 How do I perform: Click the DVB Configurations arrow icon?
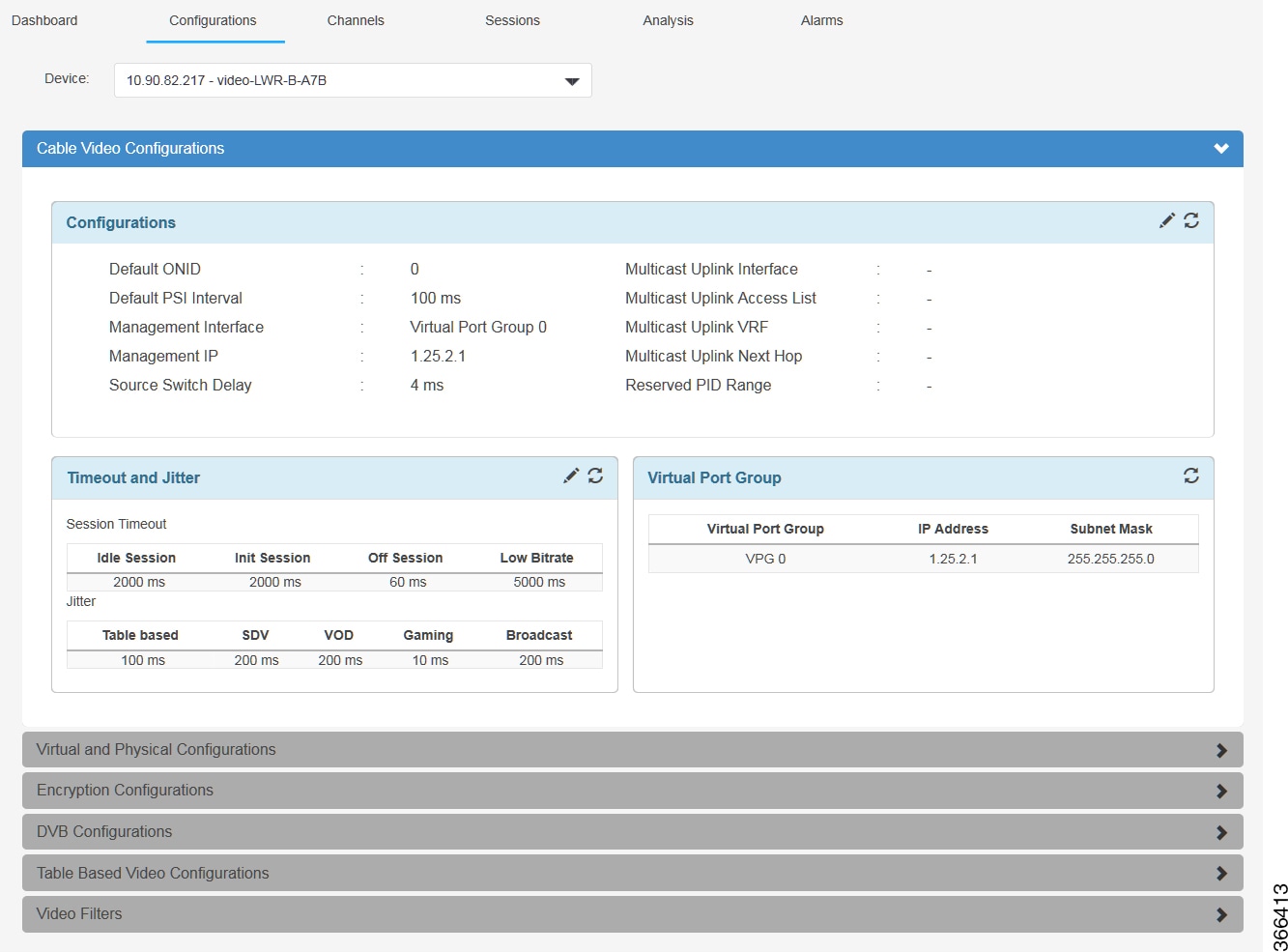click(x=1221, y=831)
